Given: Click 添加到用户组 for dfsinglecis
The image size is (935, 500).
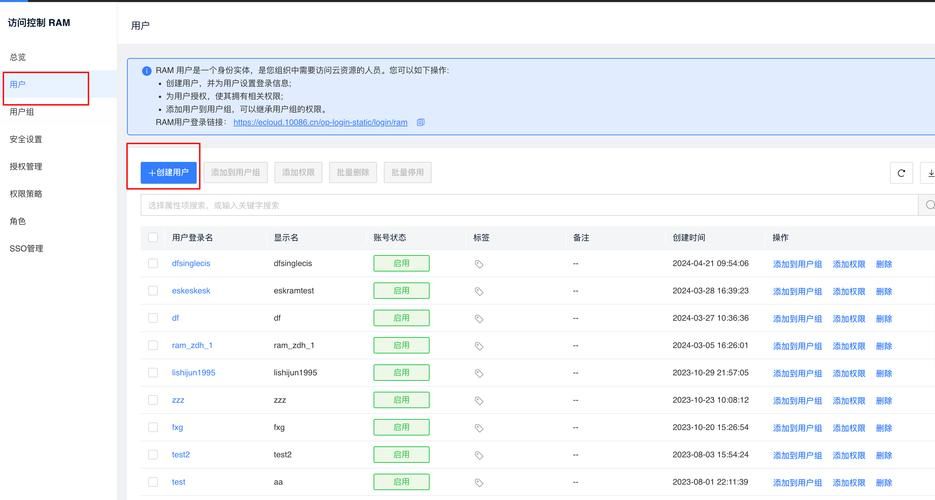Looking at the screenshot, I should click(797, 264).
